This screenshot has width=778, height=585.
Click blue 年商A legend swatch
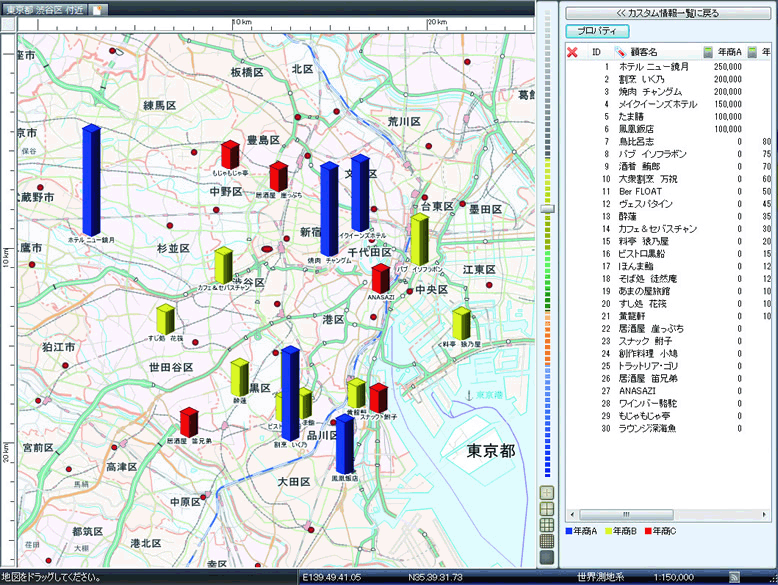click(569, 531)
